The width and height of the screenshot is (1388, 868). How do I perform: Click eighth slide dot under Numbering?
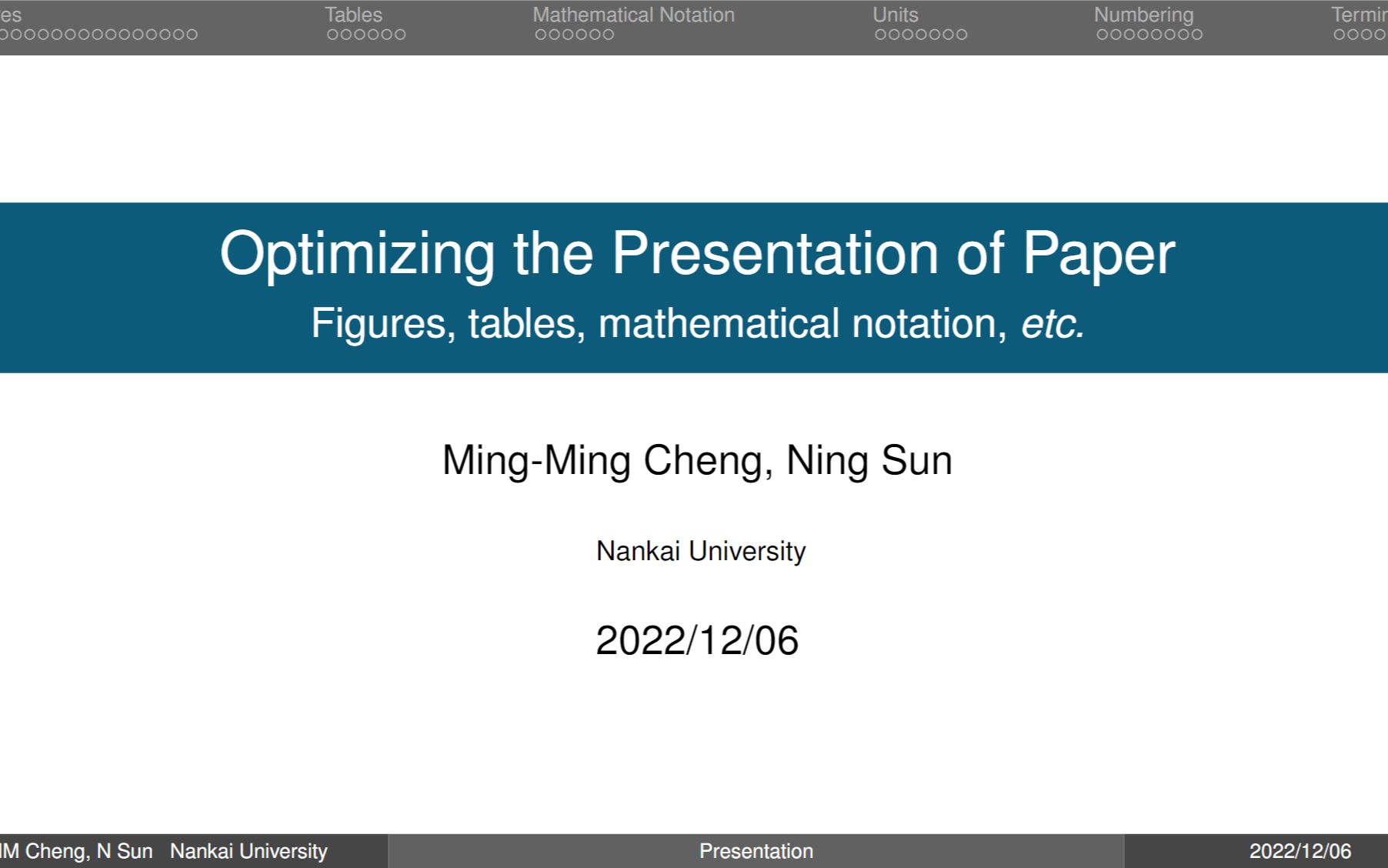pos(1196,34)
